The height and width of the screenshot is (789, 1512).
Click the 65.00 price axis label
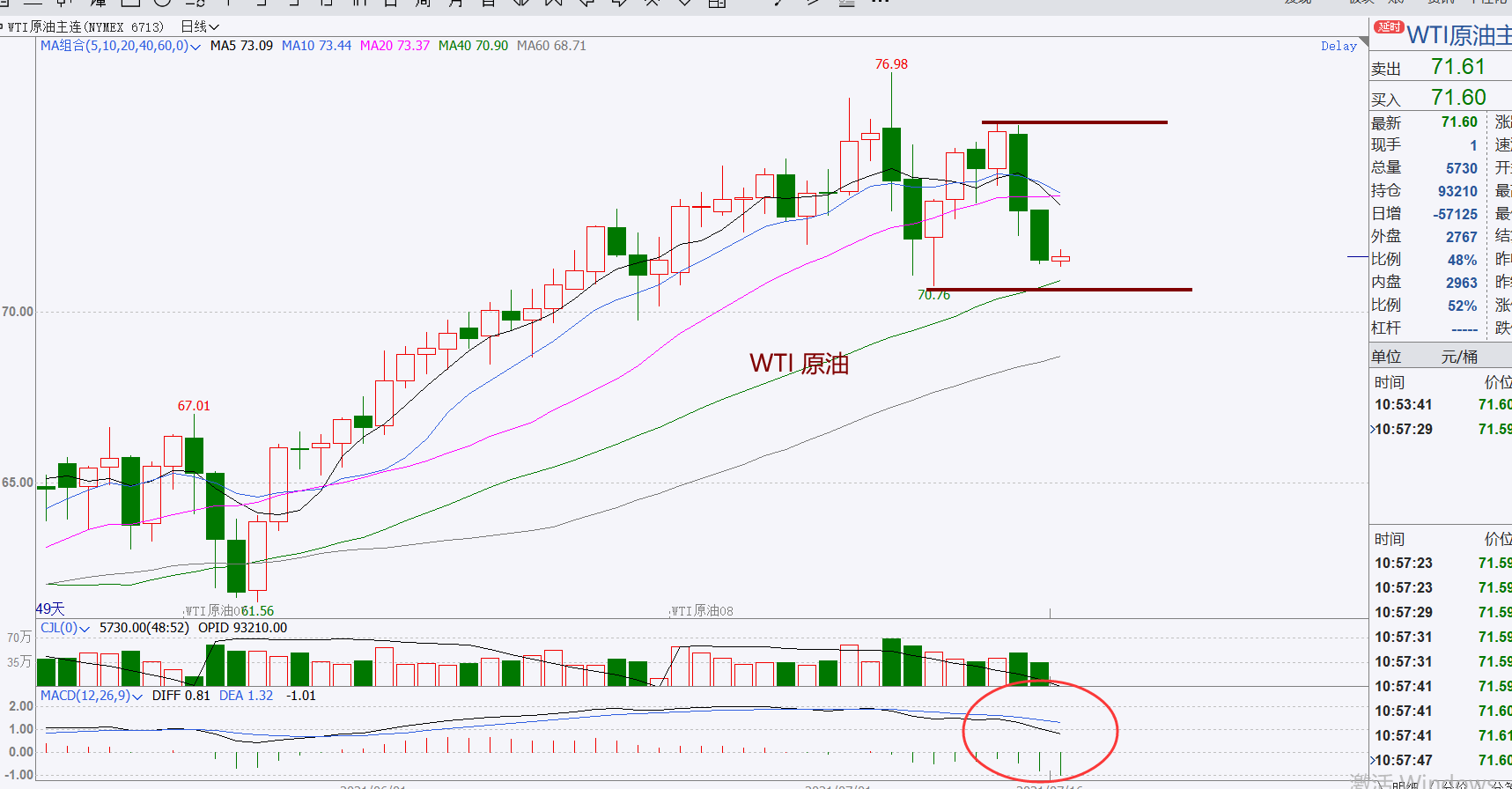click(18, 483)
